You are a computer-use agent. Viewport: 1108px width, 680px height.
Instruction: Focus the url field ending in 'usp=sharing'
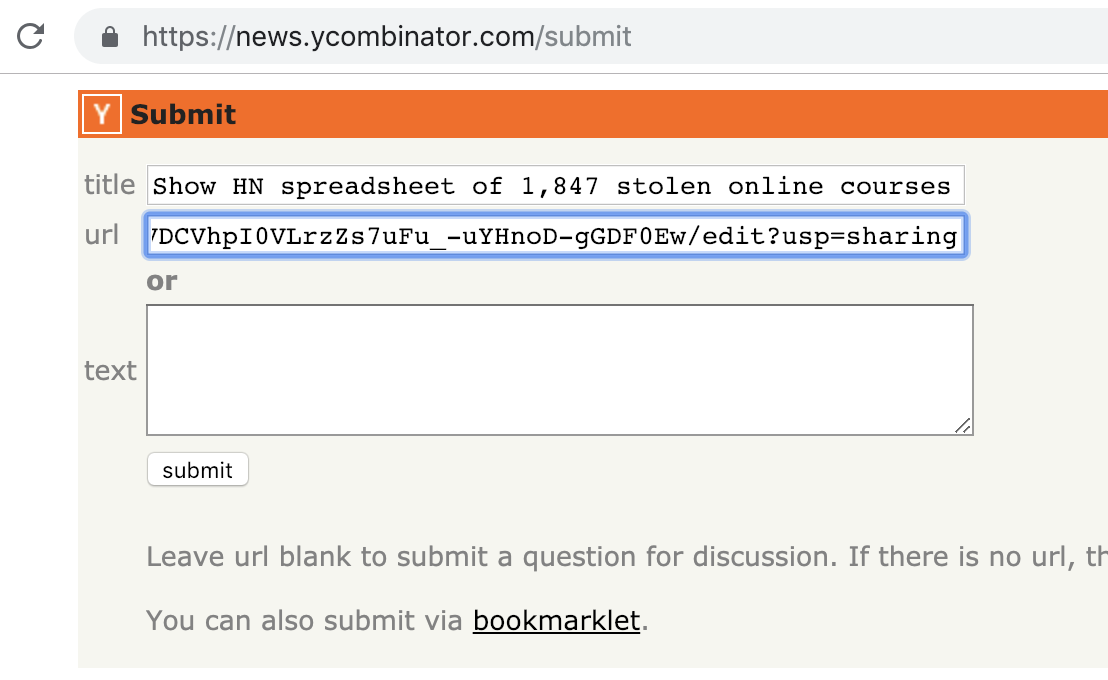coord(555,236)
